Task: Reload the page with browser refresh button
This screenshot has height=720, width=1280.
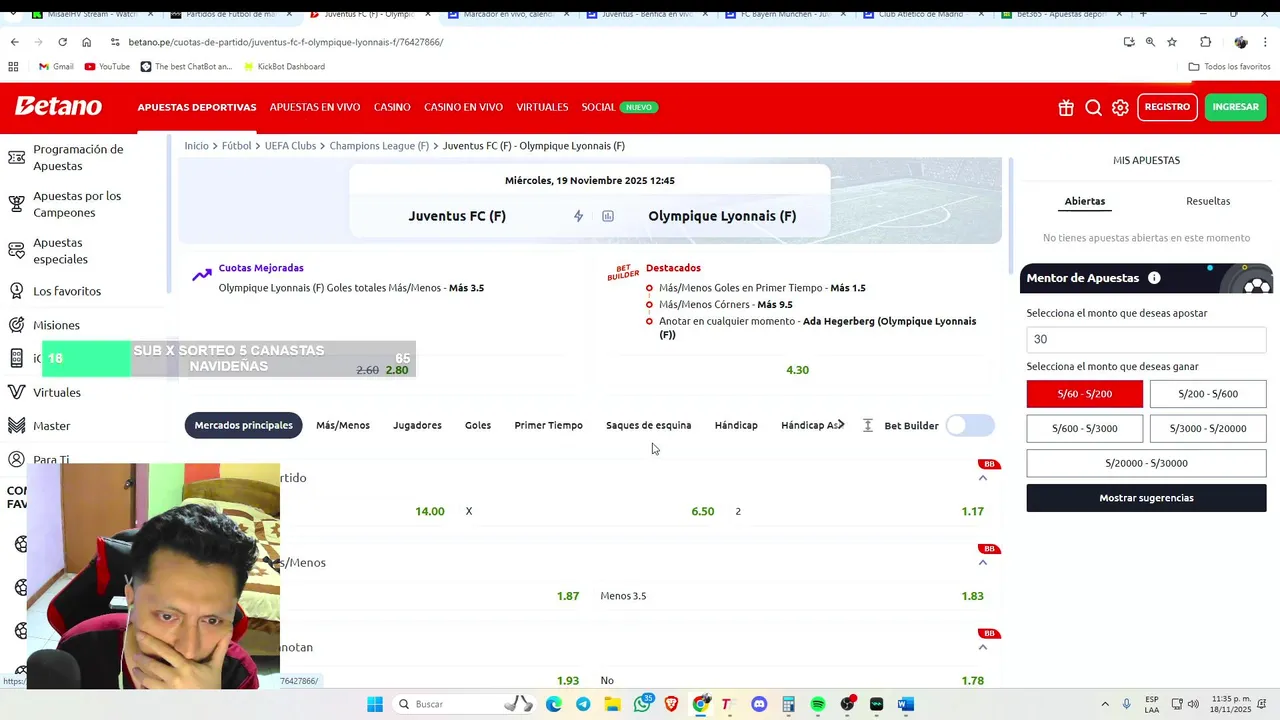Action: [62, 42]
